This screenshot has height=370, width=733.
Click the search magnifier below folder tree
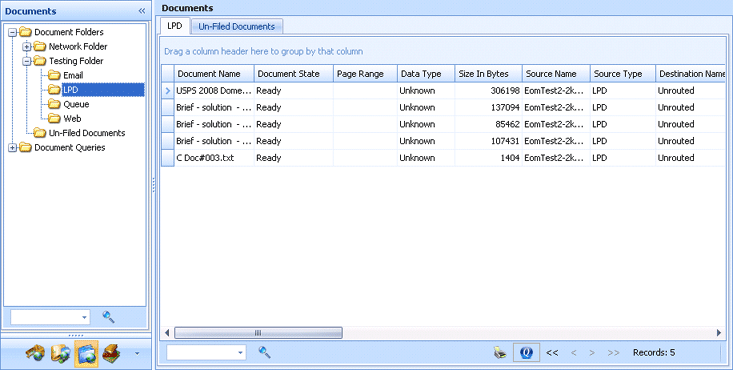(x=108, y=317)
